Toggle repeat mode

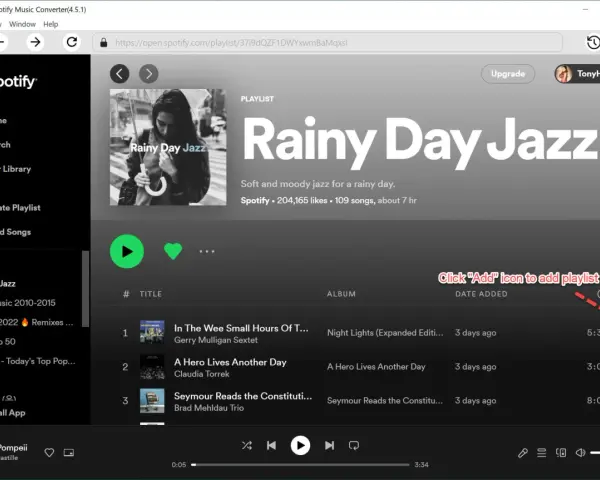(x=354, y=445)
